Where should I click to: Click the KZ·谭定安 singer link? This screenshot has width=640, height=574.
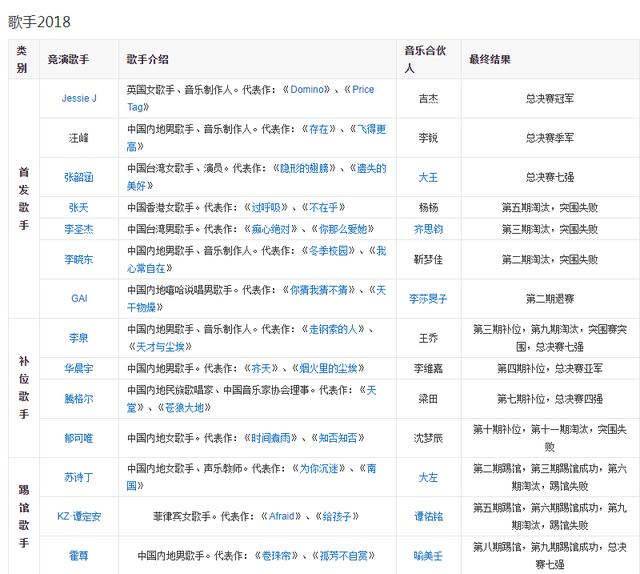79,516
